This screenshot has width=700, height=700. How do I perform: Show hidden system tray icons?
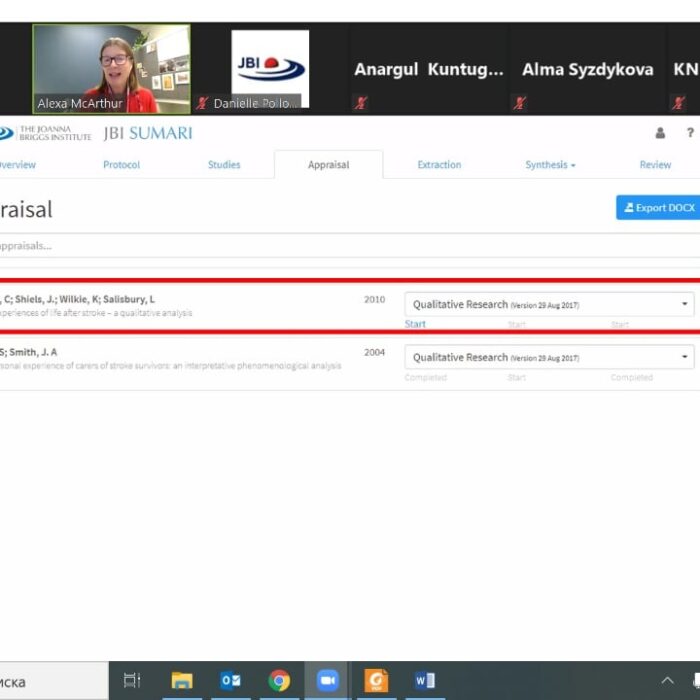[x=667, y=681]
